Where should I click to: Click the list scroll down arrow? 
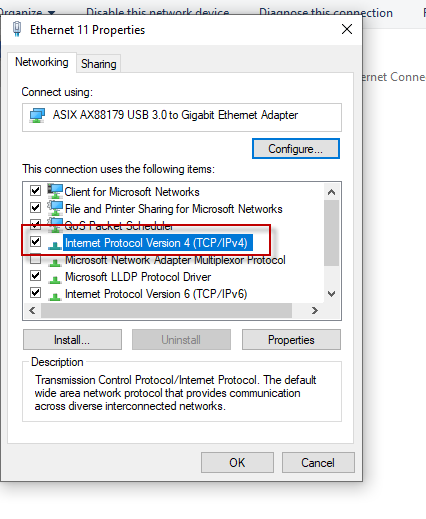(331, 294)
